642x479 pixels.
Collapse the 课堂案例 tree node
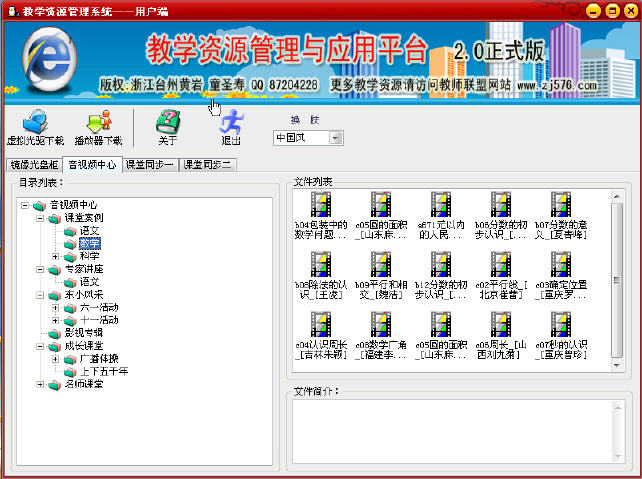40,218
